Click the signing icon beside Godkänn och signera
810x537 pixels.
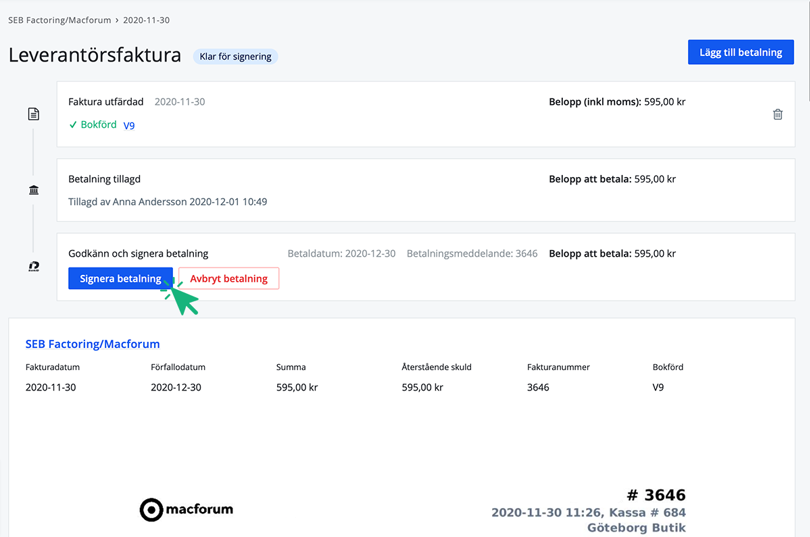point(33,266)
